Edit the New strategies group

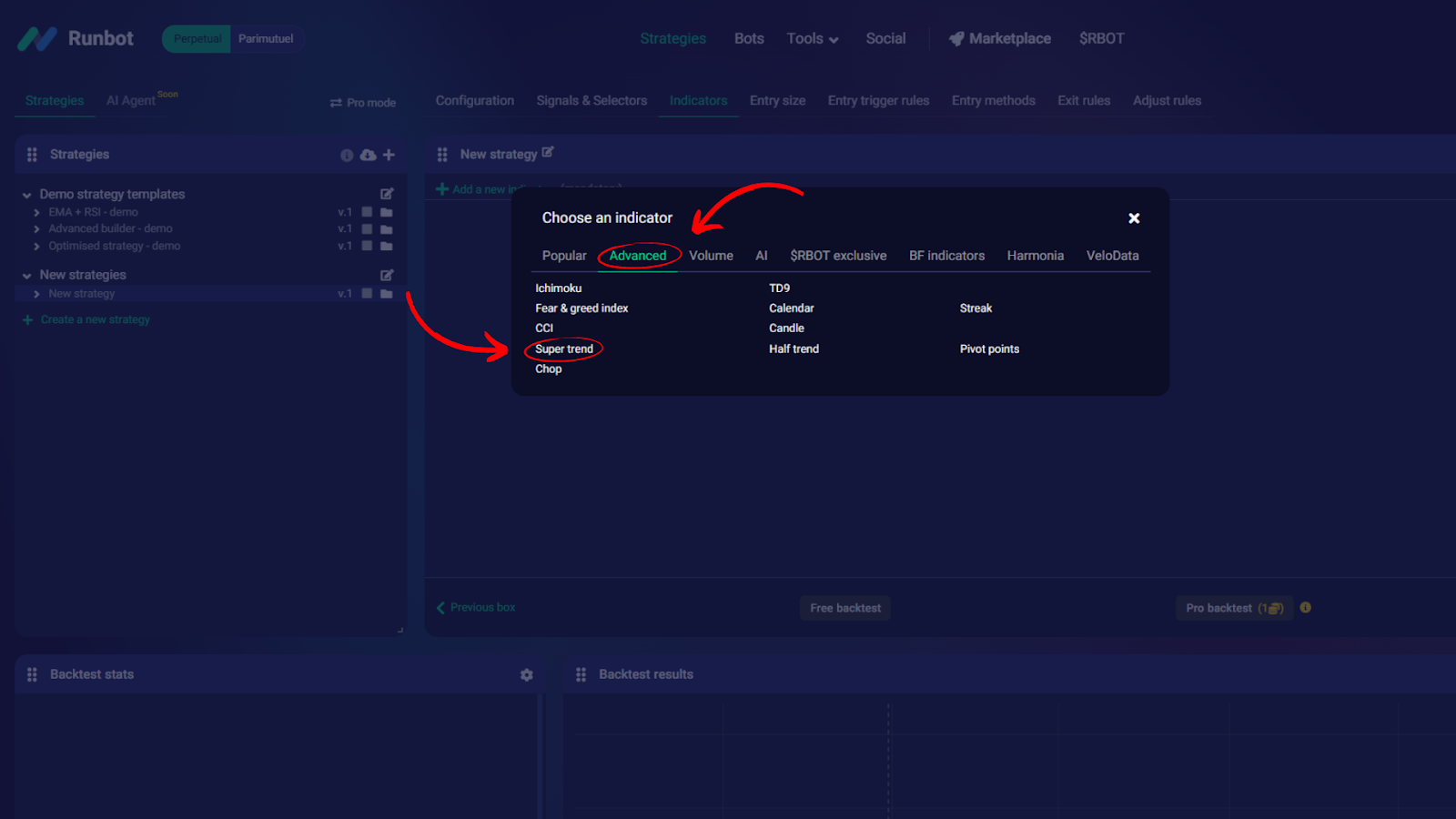tap(387, 275)
